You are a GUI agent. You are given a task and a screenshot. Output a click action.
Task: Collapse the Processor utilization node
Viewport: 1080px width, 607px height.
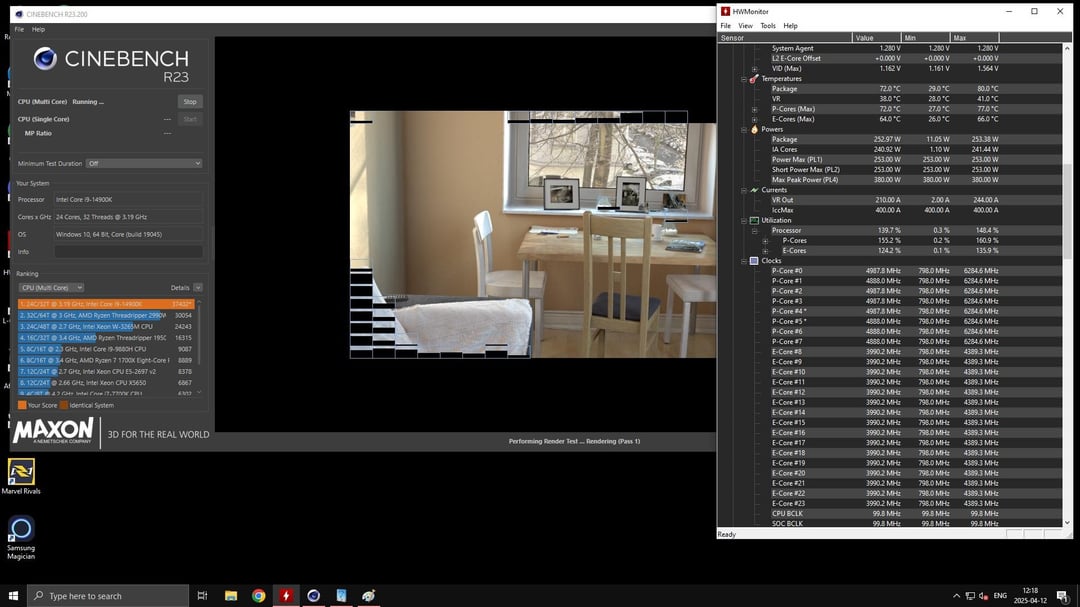pyautogui.click(x=755, y=231)
